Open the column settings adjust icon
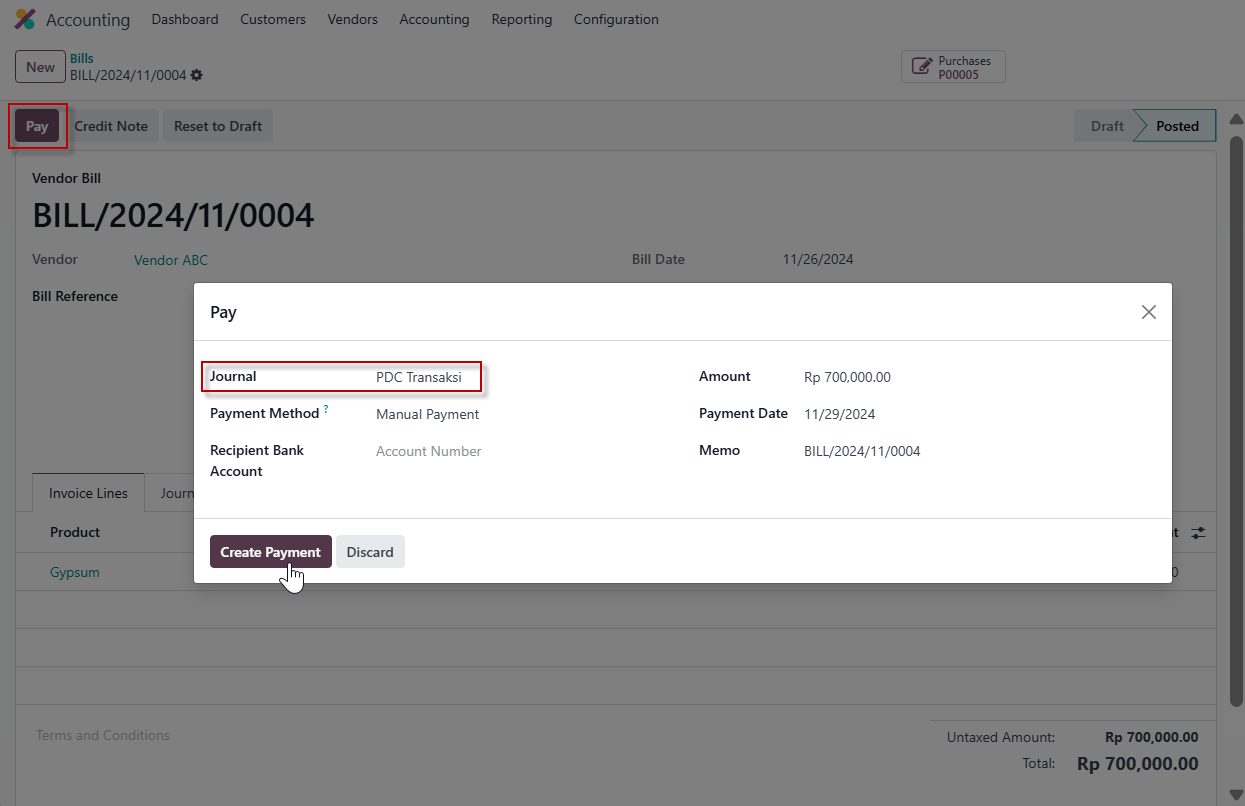Screen dimensions: 1245x806 coord(1198,533)
